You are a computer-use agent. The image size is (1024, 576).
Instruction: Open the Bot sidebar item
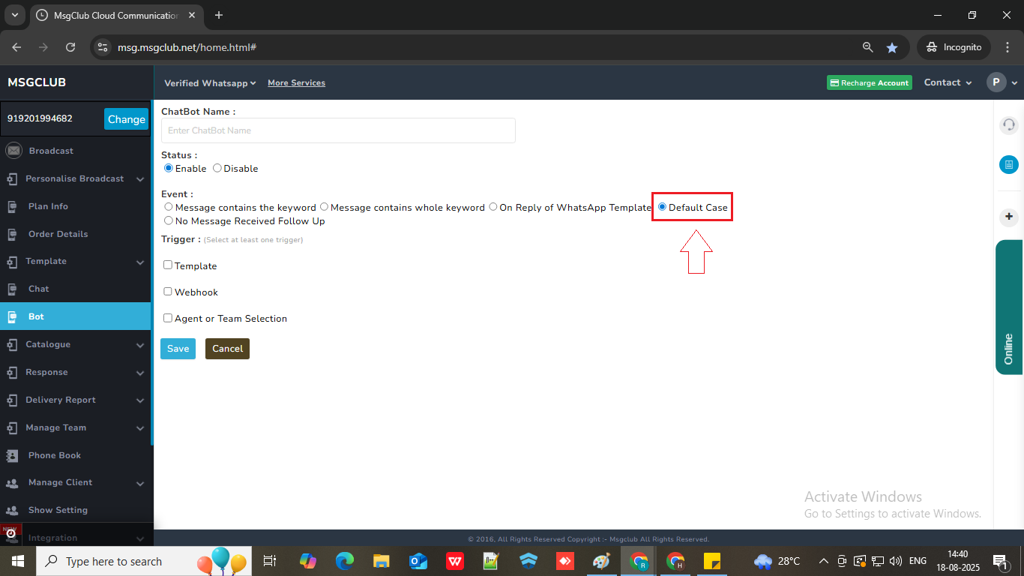tap(76, 317)
